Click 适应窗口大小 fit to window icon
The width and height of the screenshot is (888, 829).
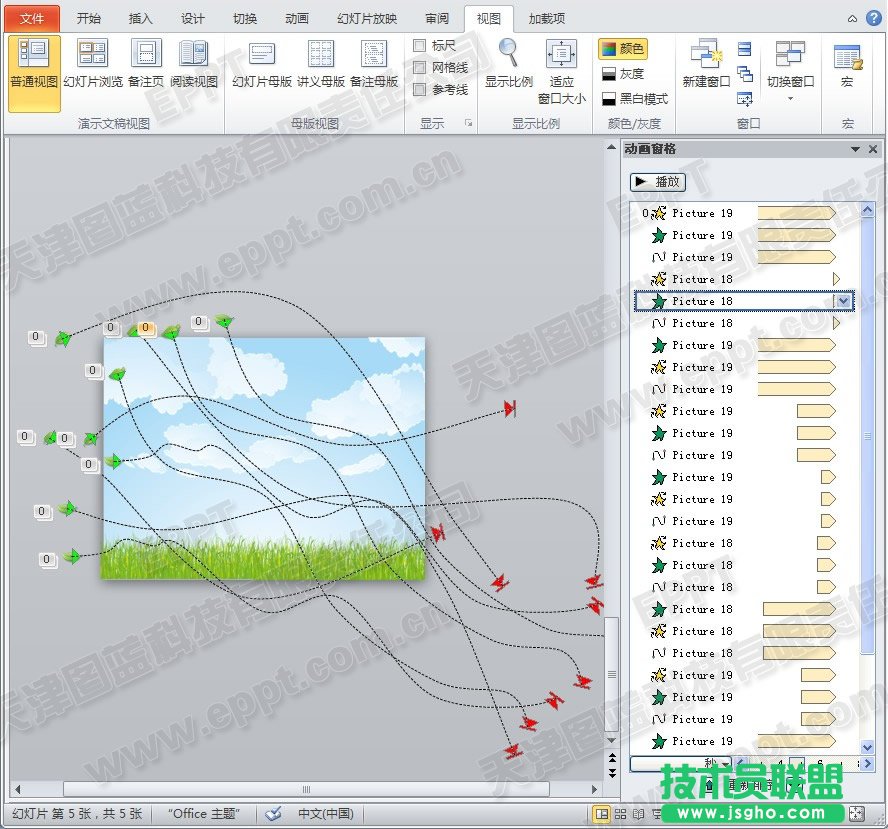point(561,54)
